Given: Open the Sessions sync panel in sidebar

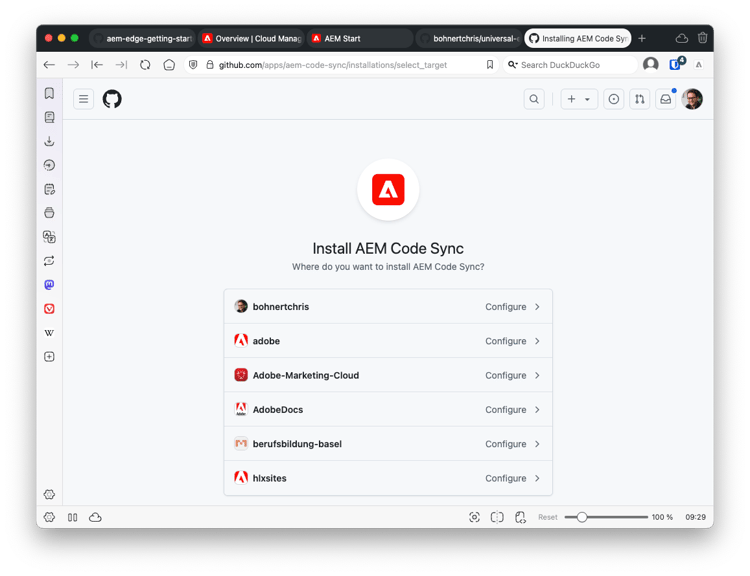Looking at the screenshot, I should point(49,261).
